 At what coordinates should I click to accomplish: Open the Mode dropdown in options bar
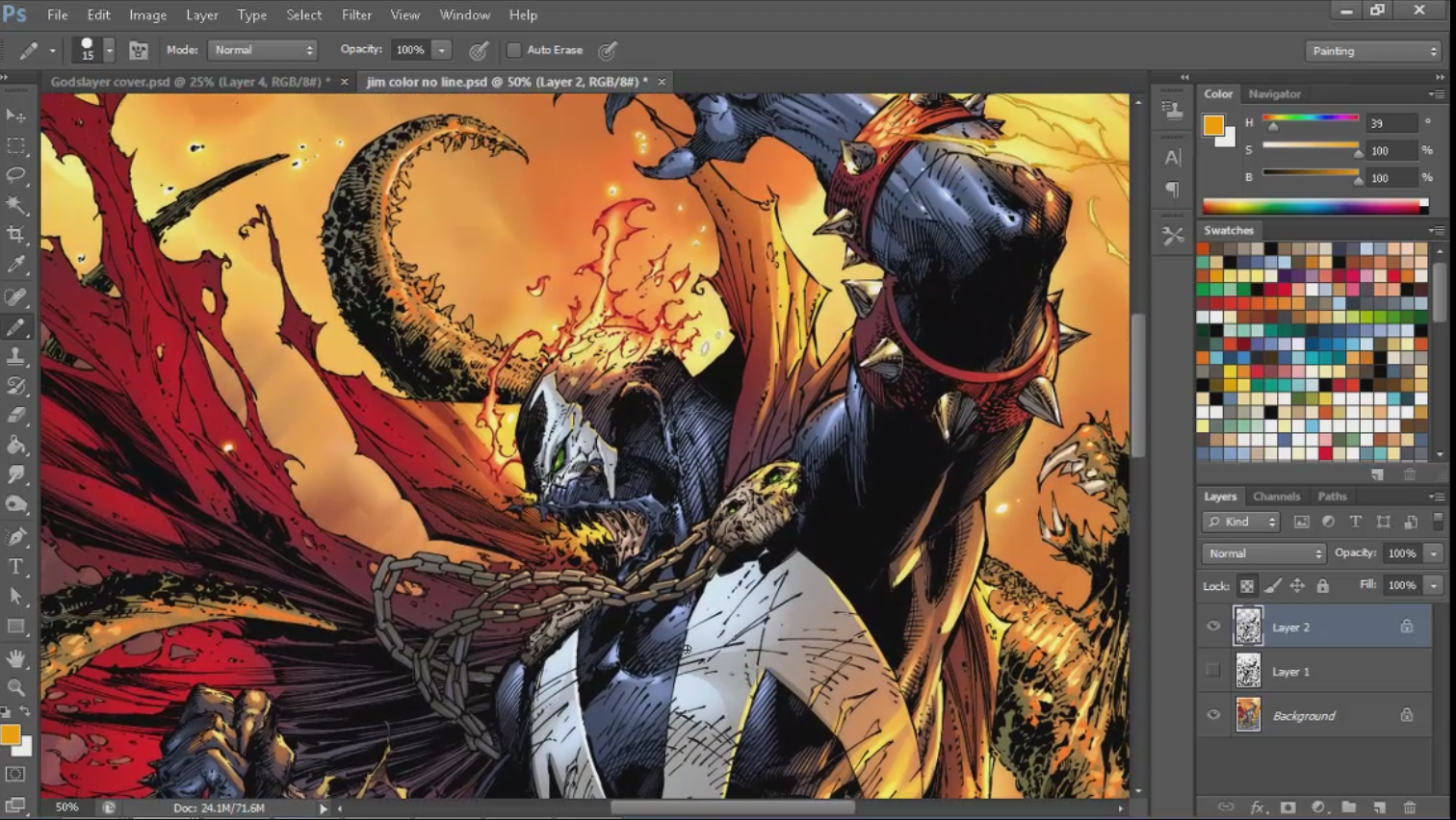[x=262, y=50]
